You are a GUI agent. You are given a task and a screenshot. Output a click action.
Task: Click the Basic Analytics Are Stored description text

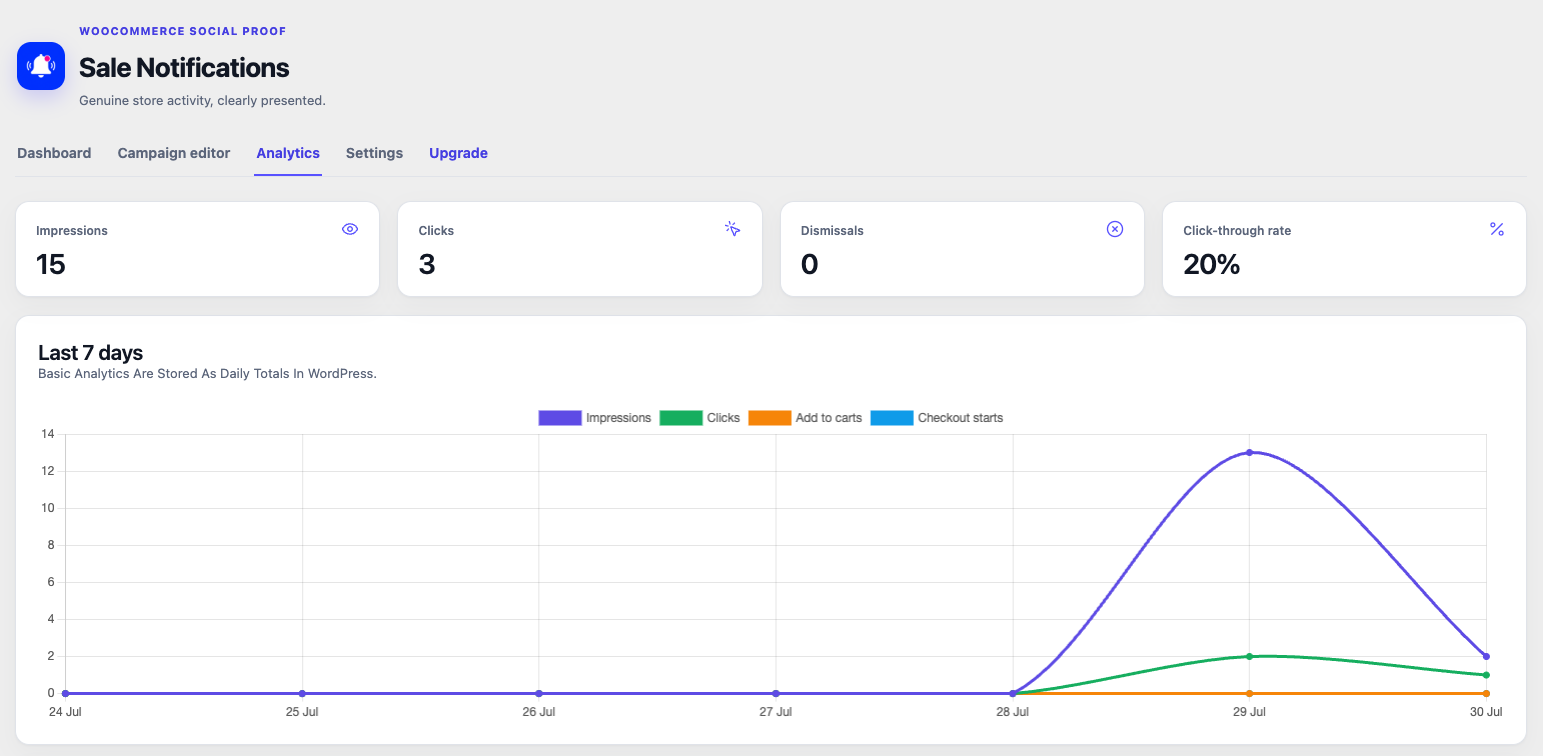point(207,374)
